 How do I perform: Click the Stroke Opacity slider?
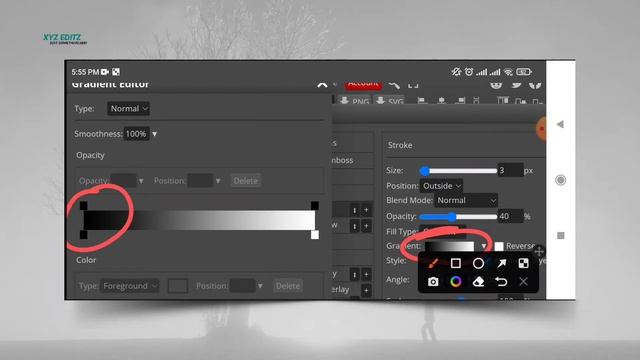(459, 217)
